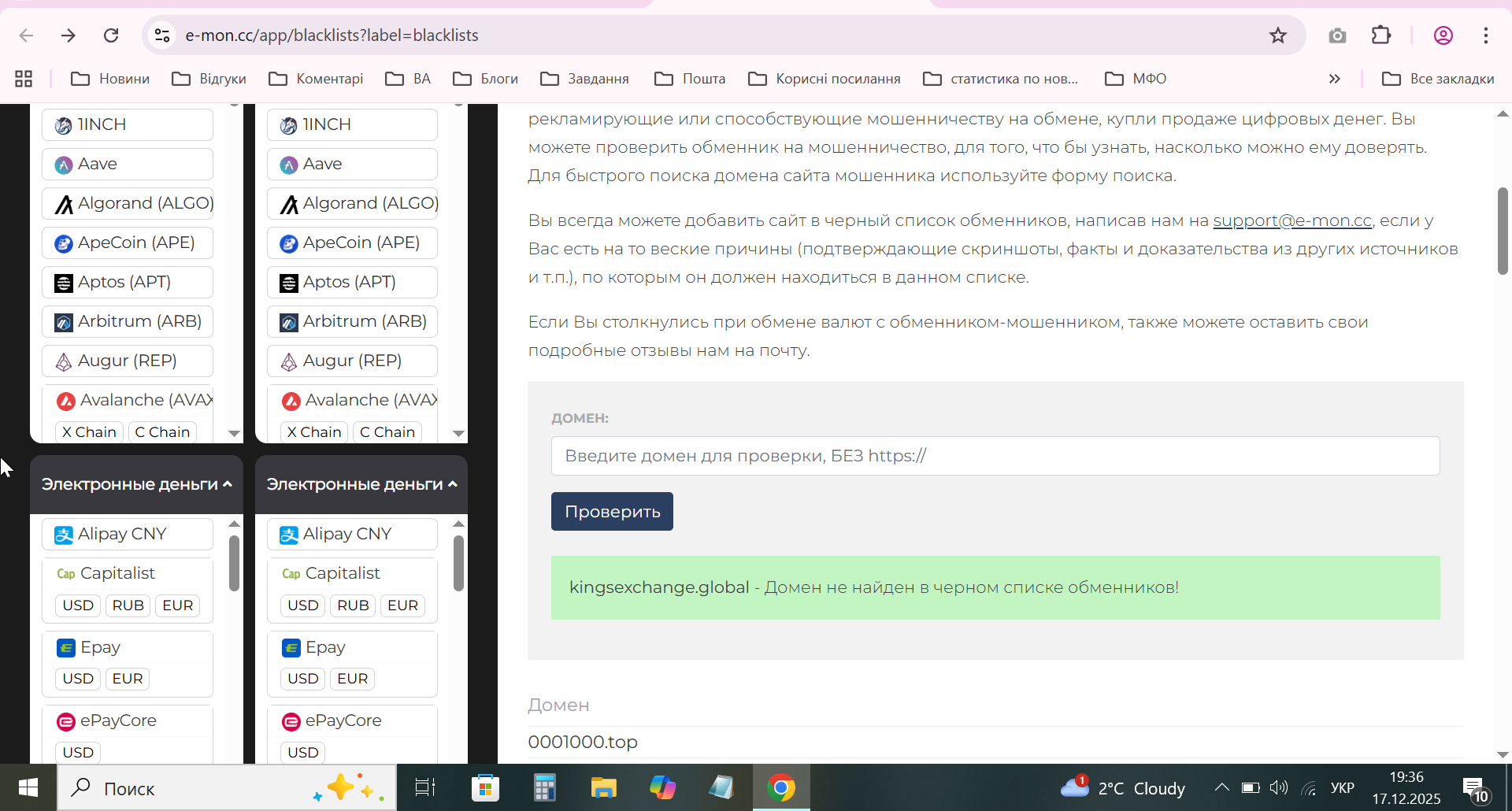Choose Avalanche X Chain in the left list
The height and width of the screenshot is (811, 1512).
tap(89, 432)
